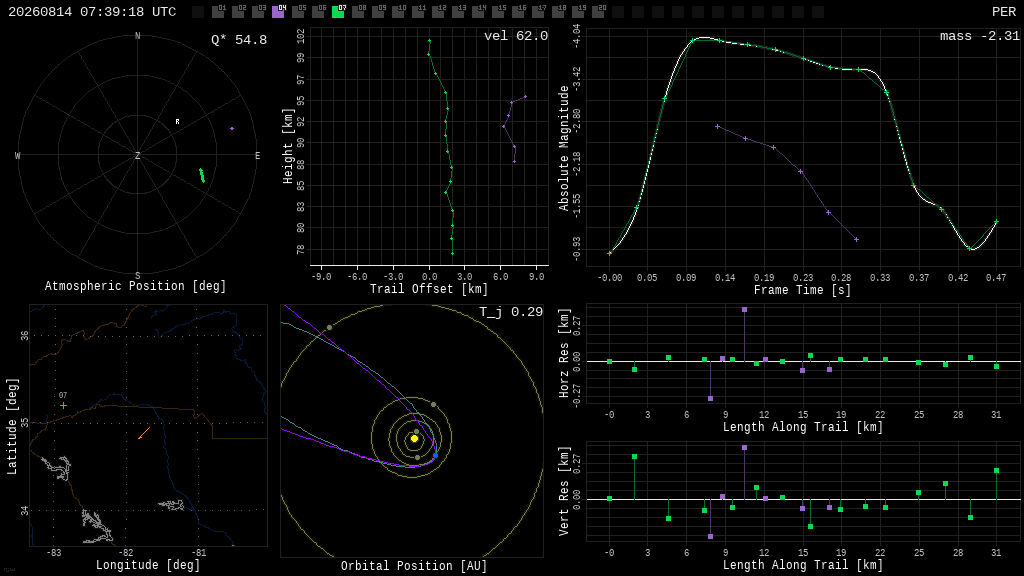
Task: Click the station 02 indicator square
Action: 238,12
